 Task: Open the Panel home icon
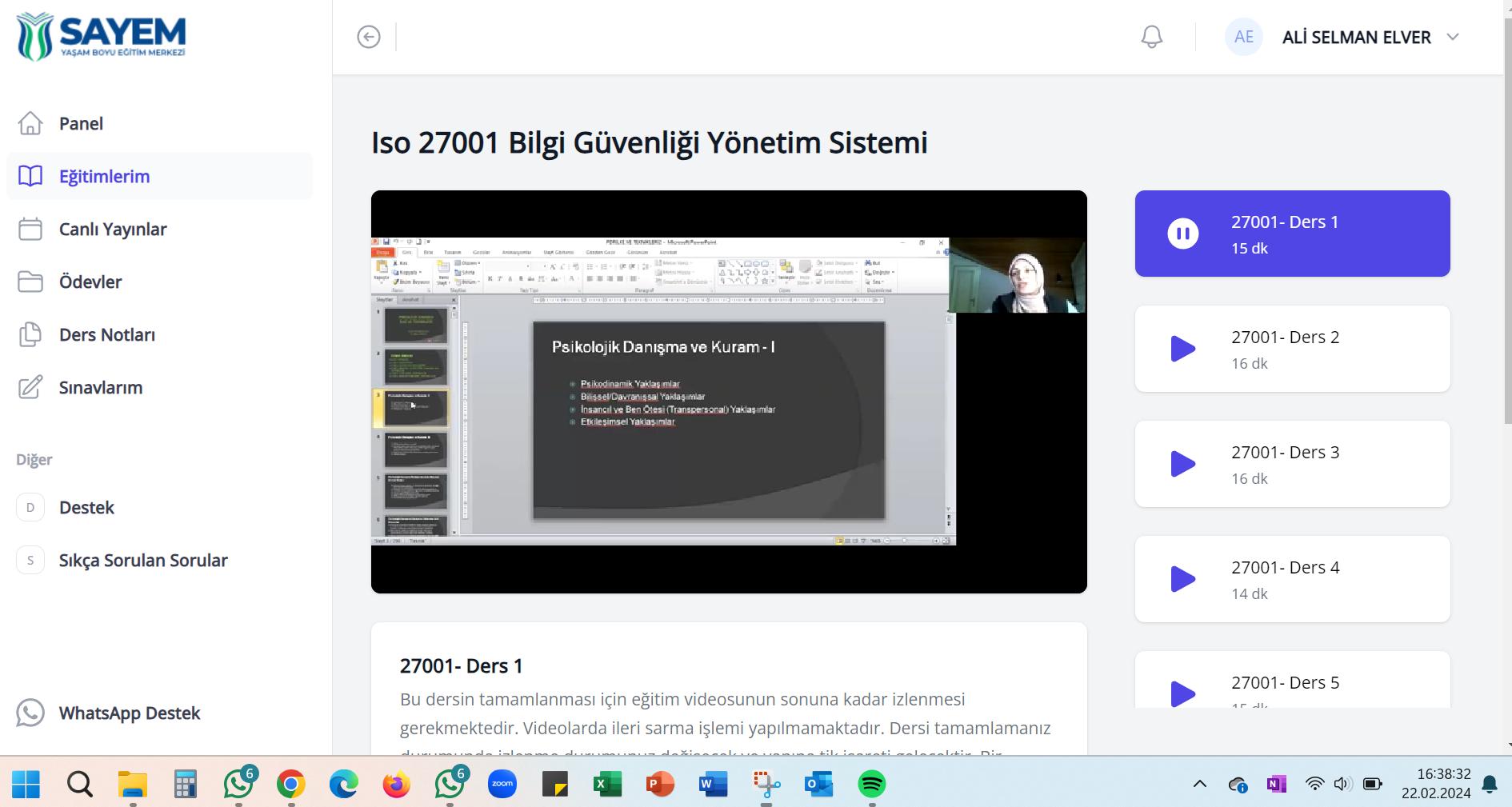pyautogui.click(x=30, y=123)
